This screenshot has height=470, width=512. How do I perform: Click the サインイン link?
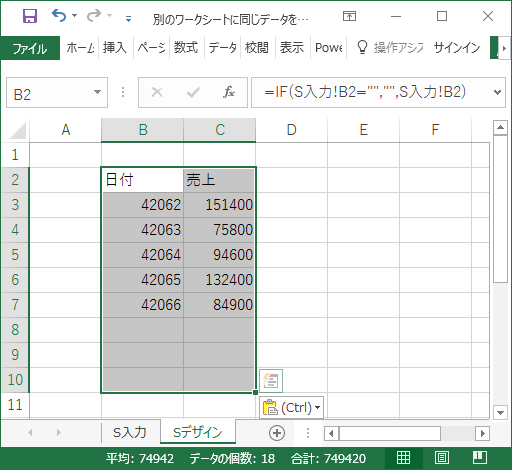coord(457,48)
